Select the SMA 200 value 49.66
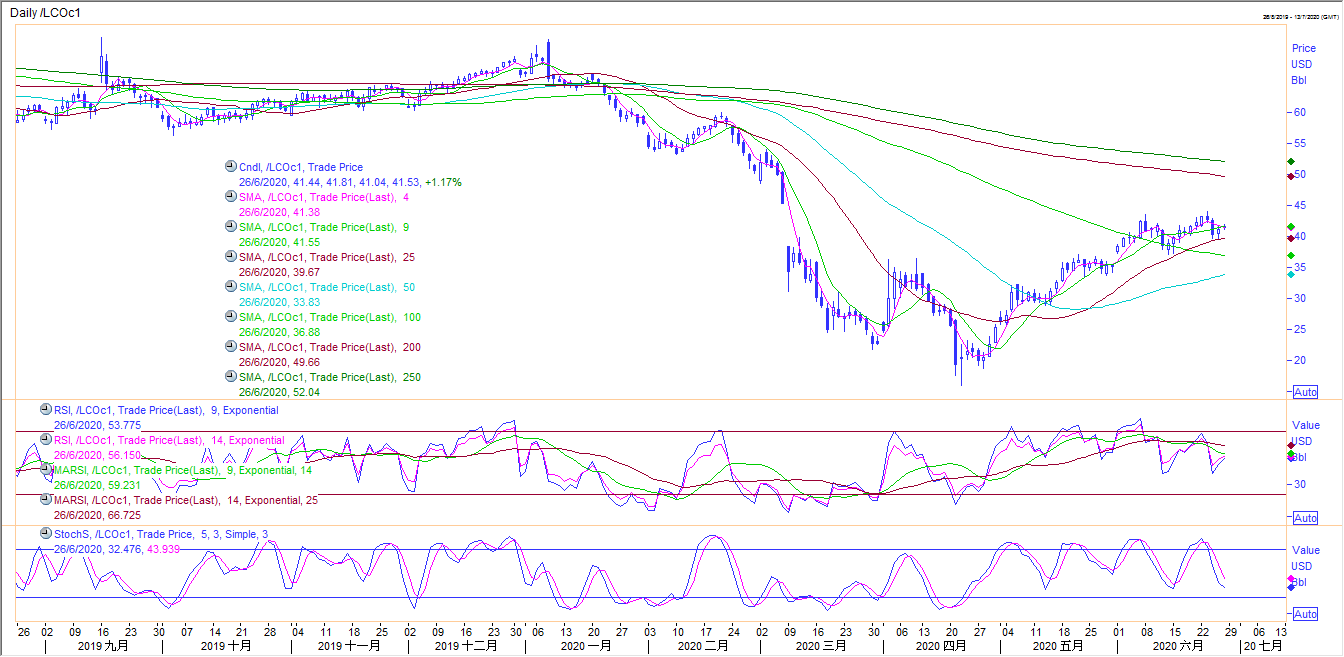 (x=279, y=363)
